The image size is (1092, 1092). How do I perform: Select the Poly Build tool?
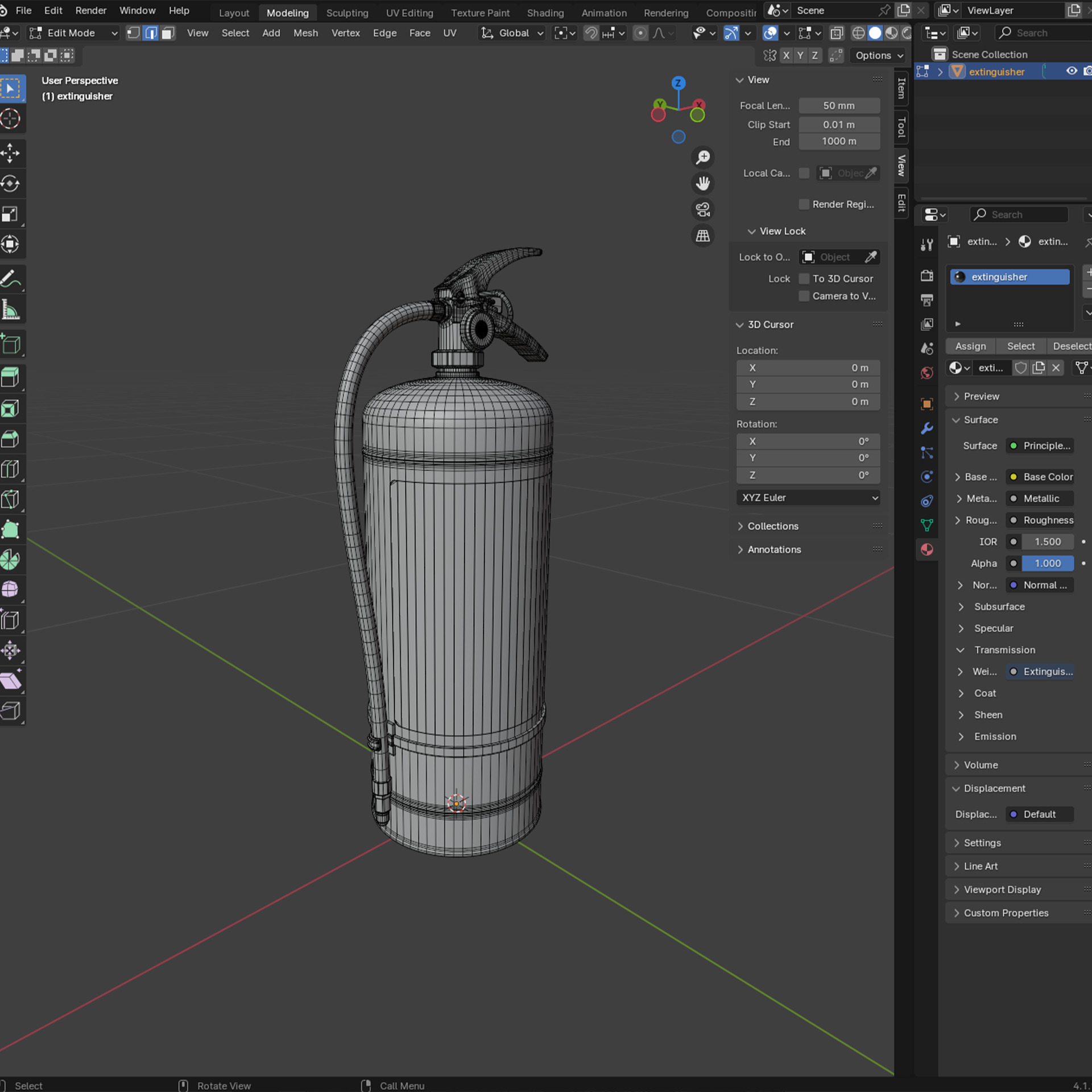(11, 530)
